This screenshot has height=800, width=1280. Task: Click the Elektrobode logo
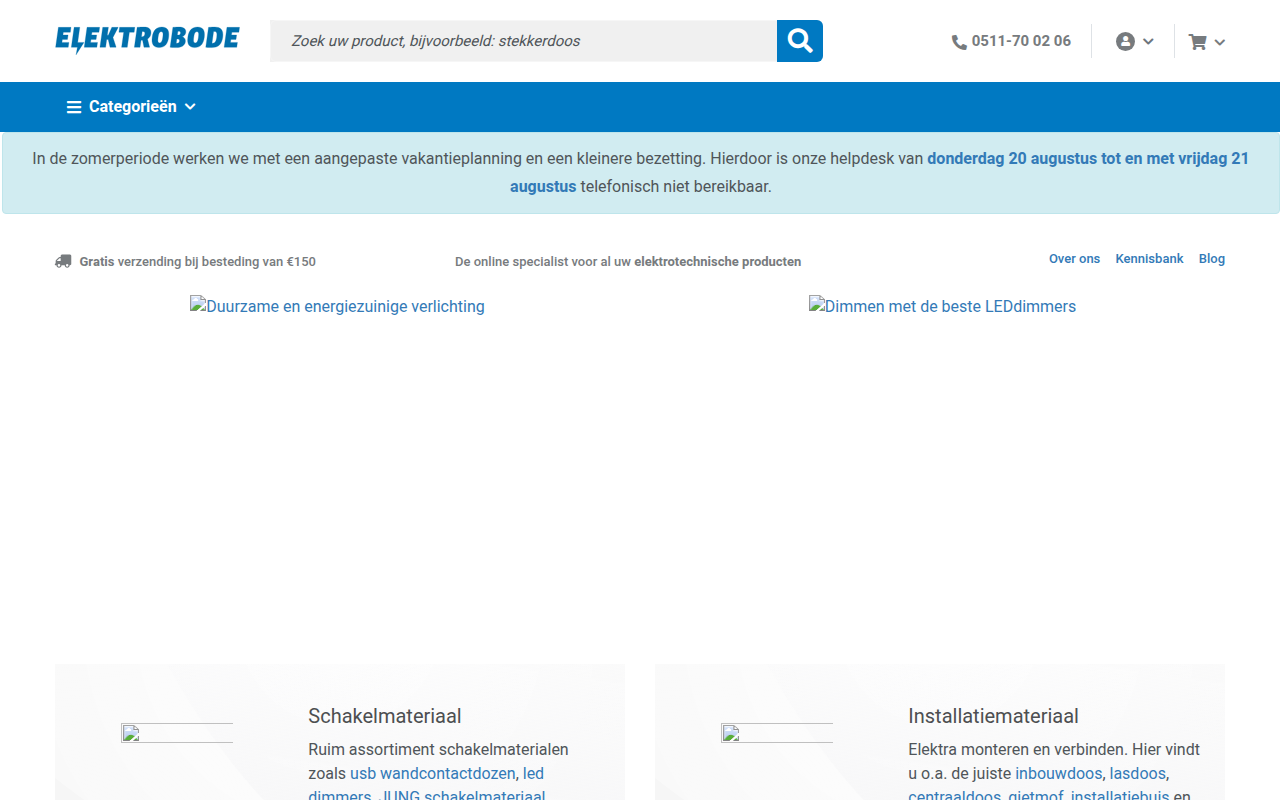click(x=147, y=40)
